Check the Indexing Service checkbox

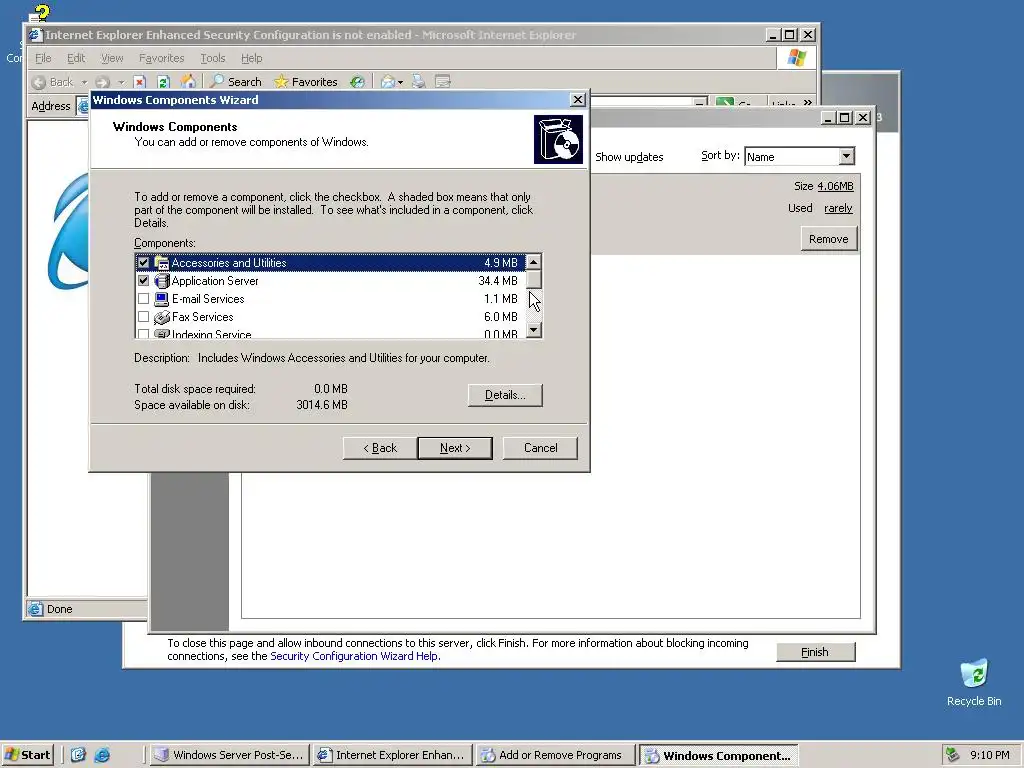point(144,334)
